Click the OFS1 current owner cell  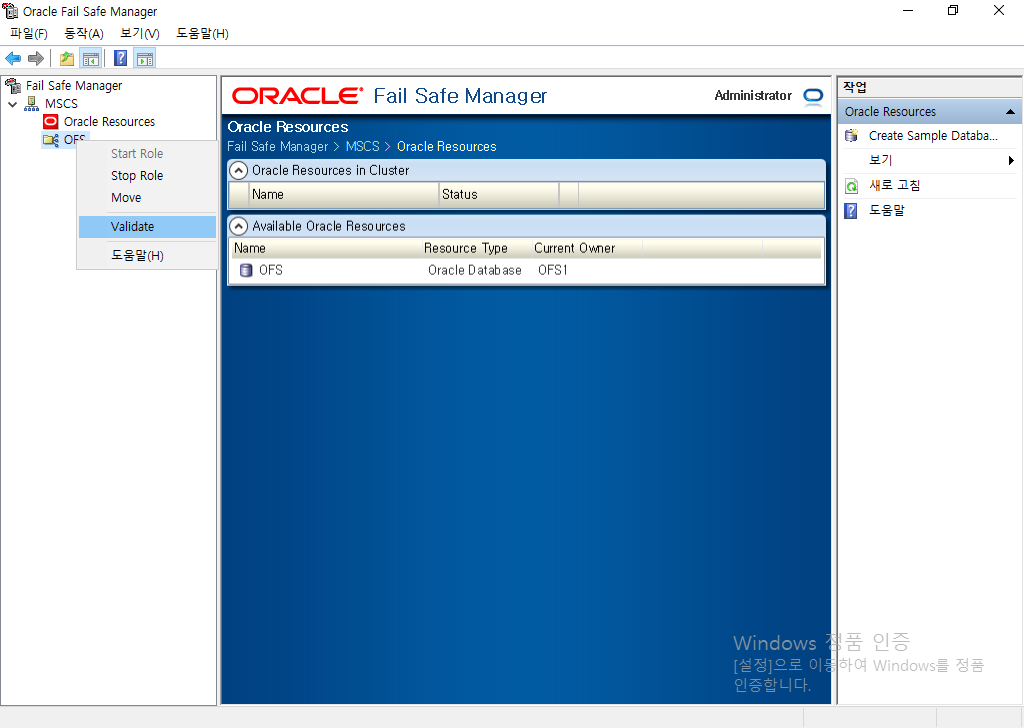click(x=553, y=270)
